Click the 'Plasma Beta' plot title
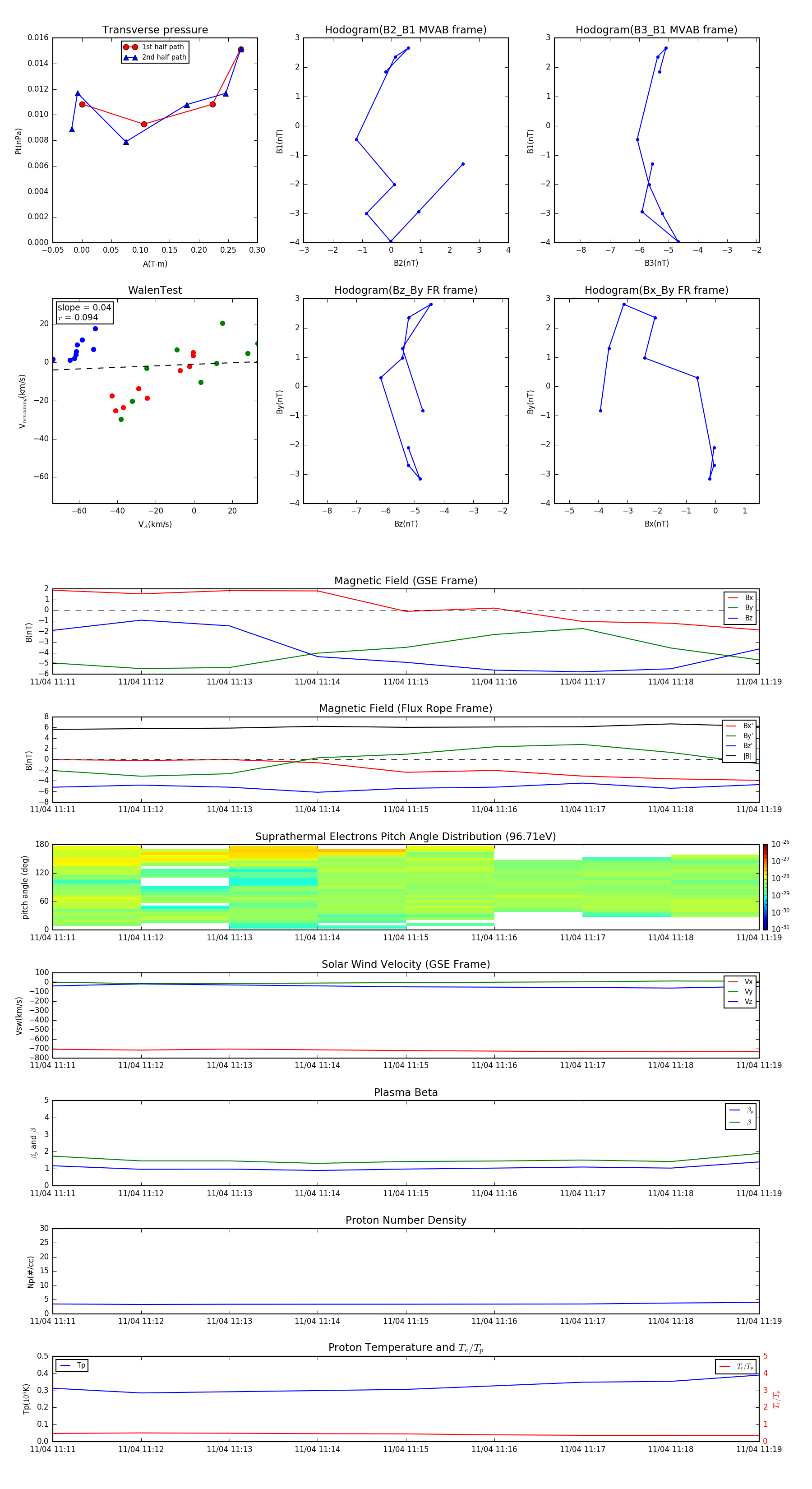The image size is (812, 1489). [x=406, y=1092]
